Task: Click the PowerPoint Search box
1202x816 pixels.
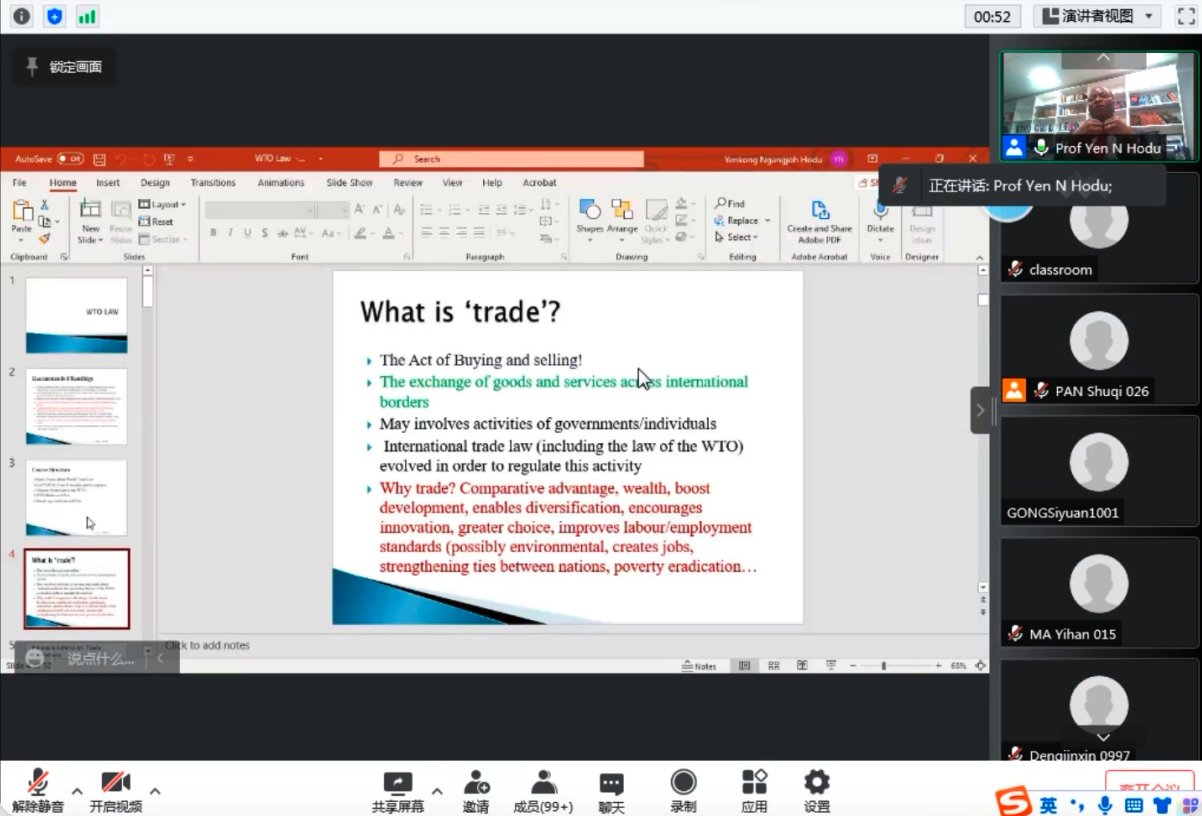Action: click(511, 159)
